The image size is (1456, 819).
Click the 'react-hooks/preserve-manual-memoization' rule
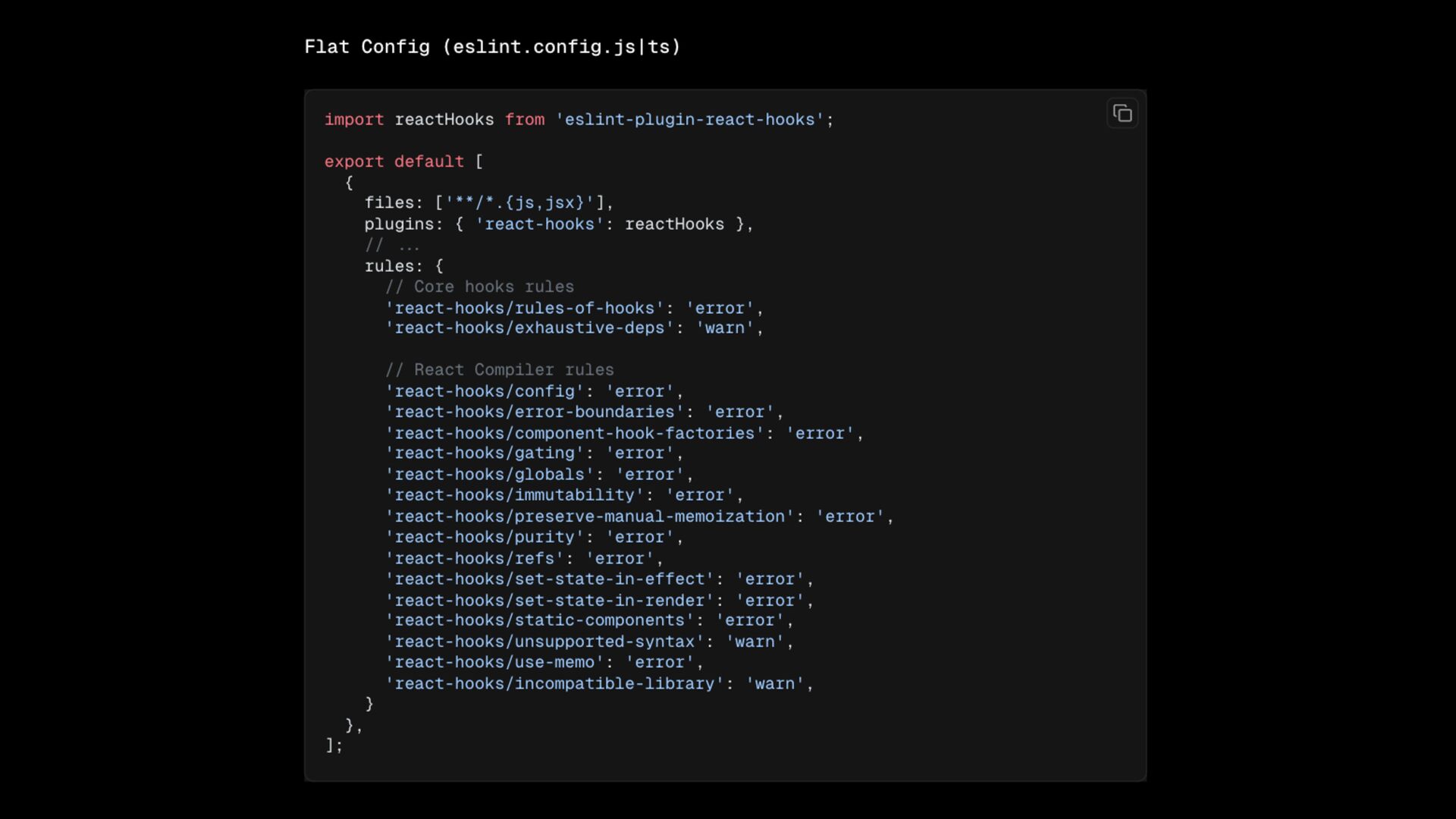click(x=639, y=516)
